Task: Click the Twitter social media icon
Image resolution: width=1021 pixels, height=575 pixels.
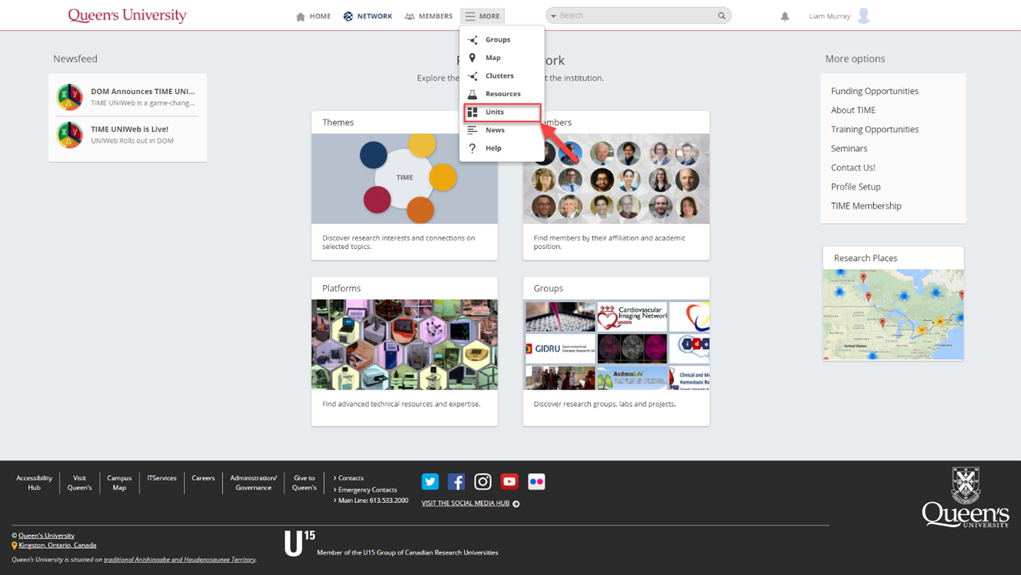Action: pyautogui.click(x=430, y=482)
